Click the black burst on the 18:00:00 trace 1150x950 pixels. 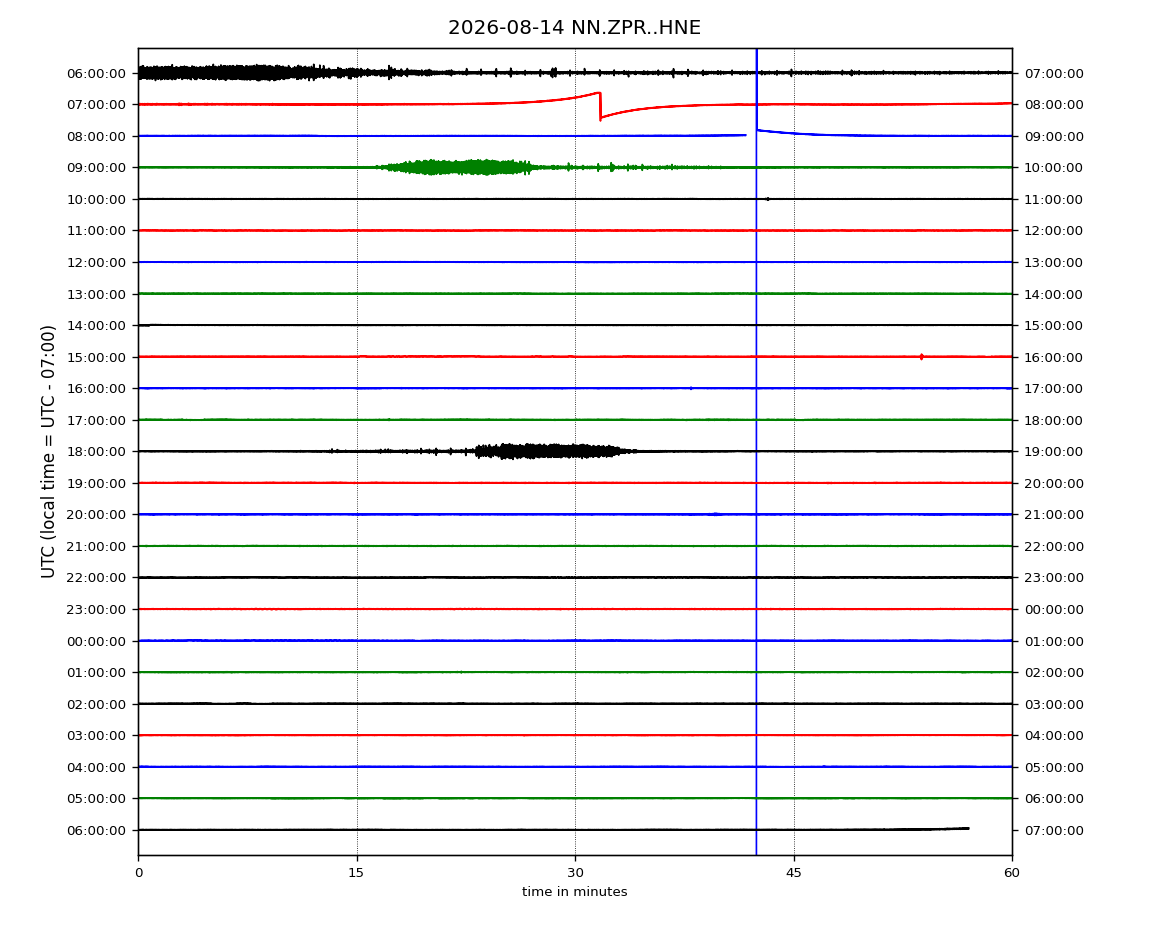[546, 451]
